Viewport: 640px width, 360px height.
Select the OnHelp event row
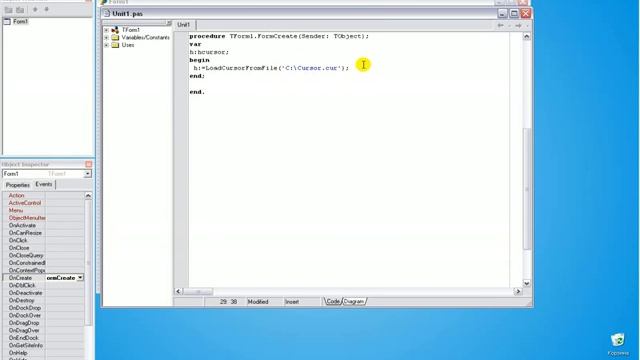(44, 353)
